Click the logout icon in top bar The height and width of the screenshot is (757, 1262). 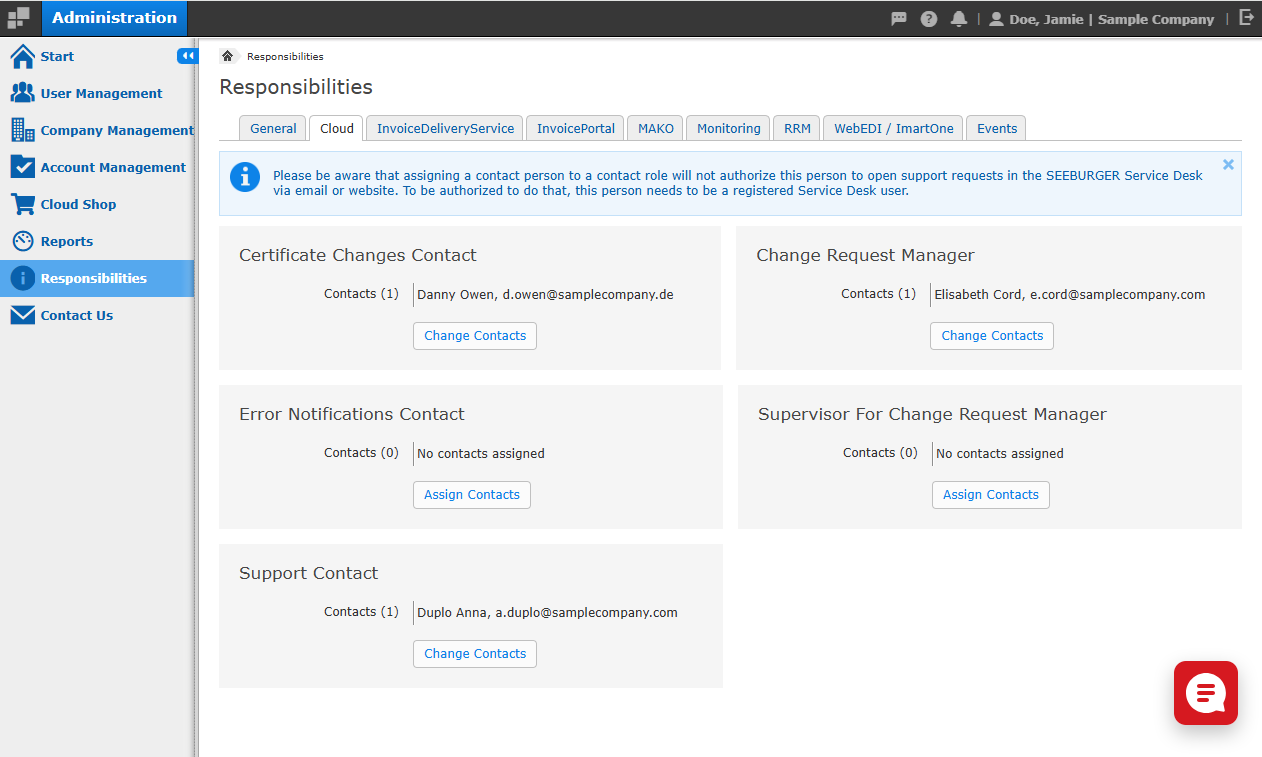pos(1246,18)
